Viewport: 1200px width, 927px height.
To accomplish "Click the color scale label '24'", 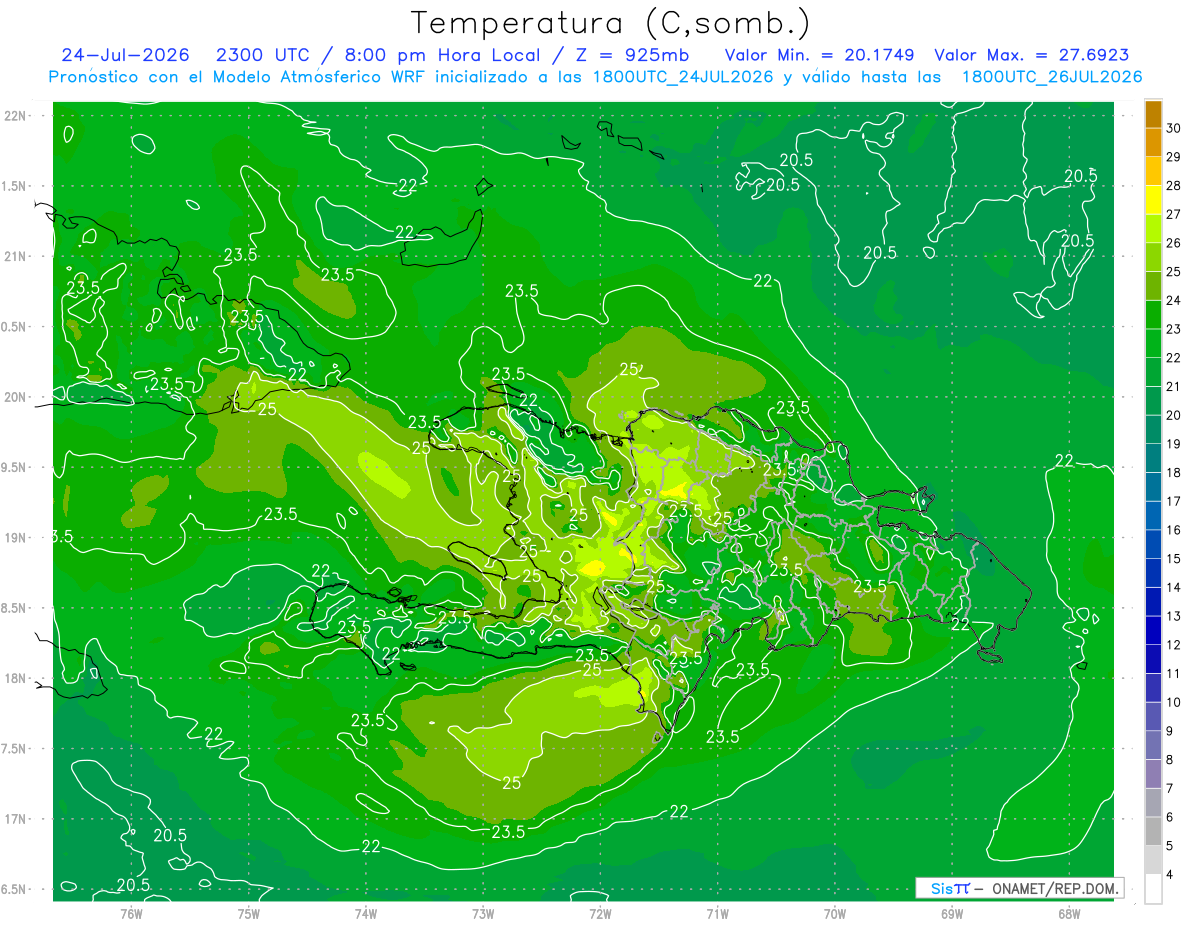I will coord(1174,300).
